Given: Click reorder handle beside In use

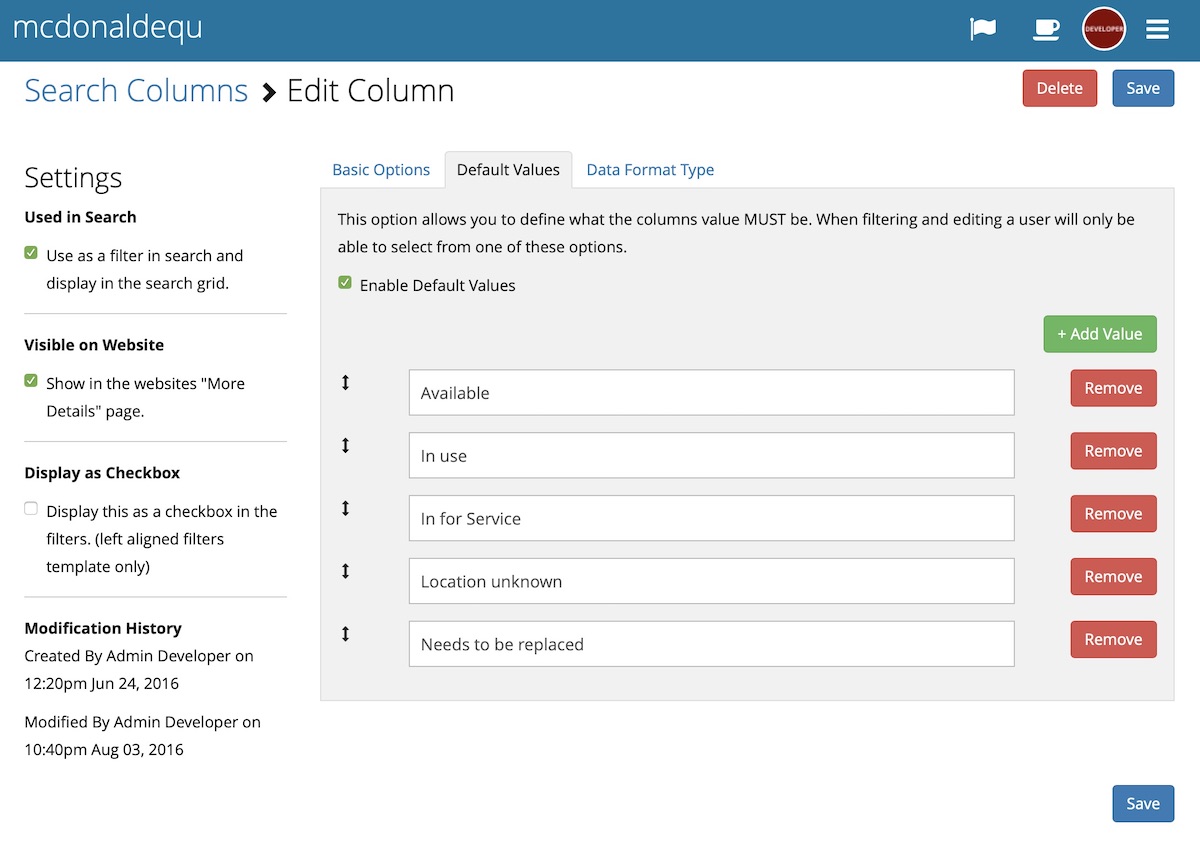Looking at the screenshot, I should [346, 445].
